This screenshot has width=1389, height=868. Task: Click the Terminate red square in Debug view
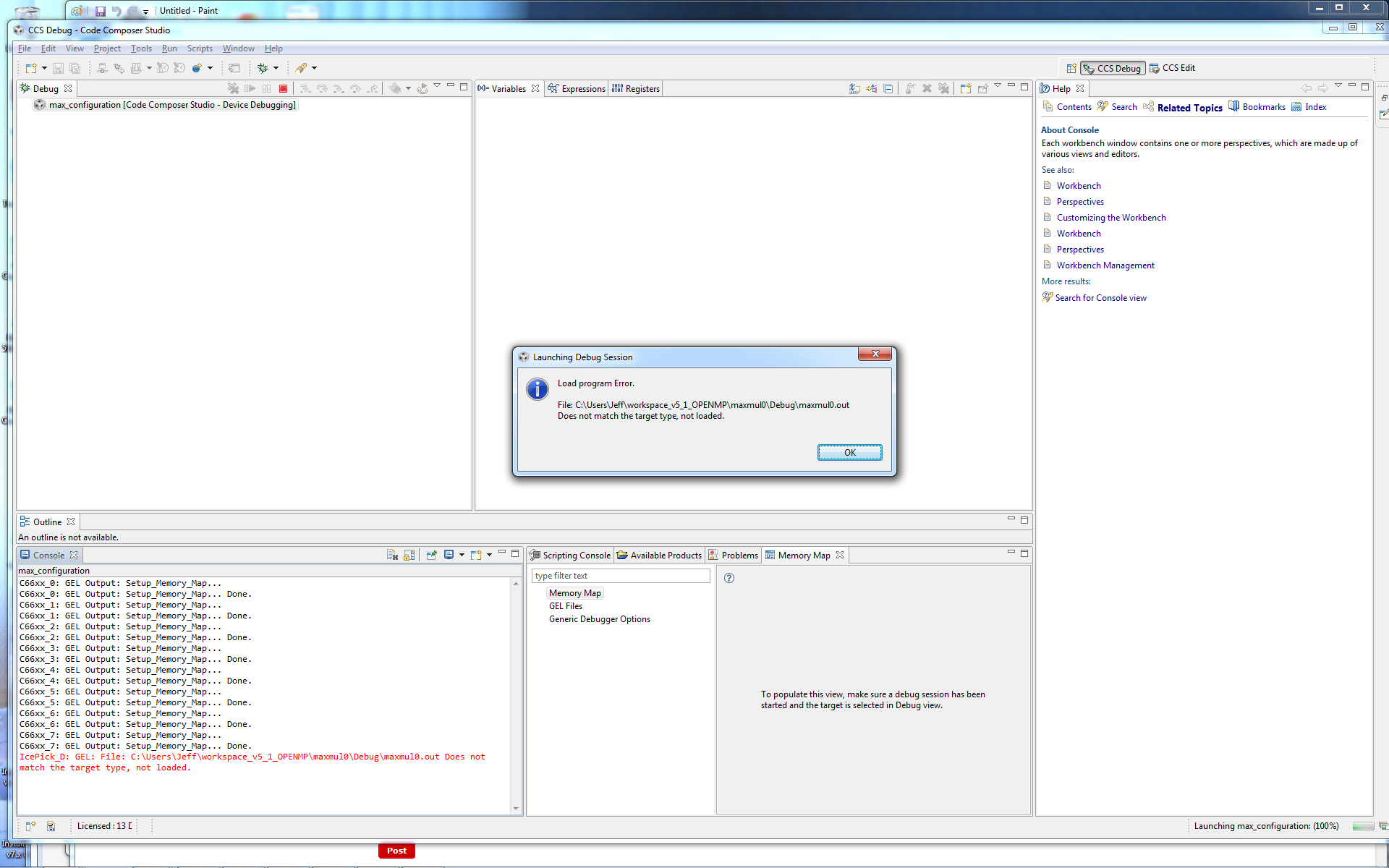pos(284,88)
